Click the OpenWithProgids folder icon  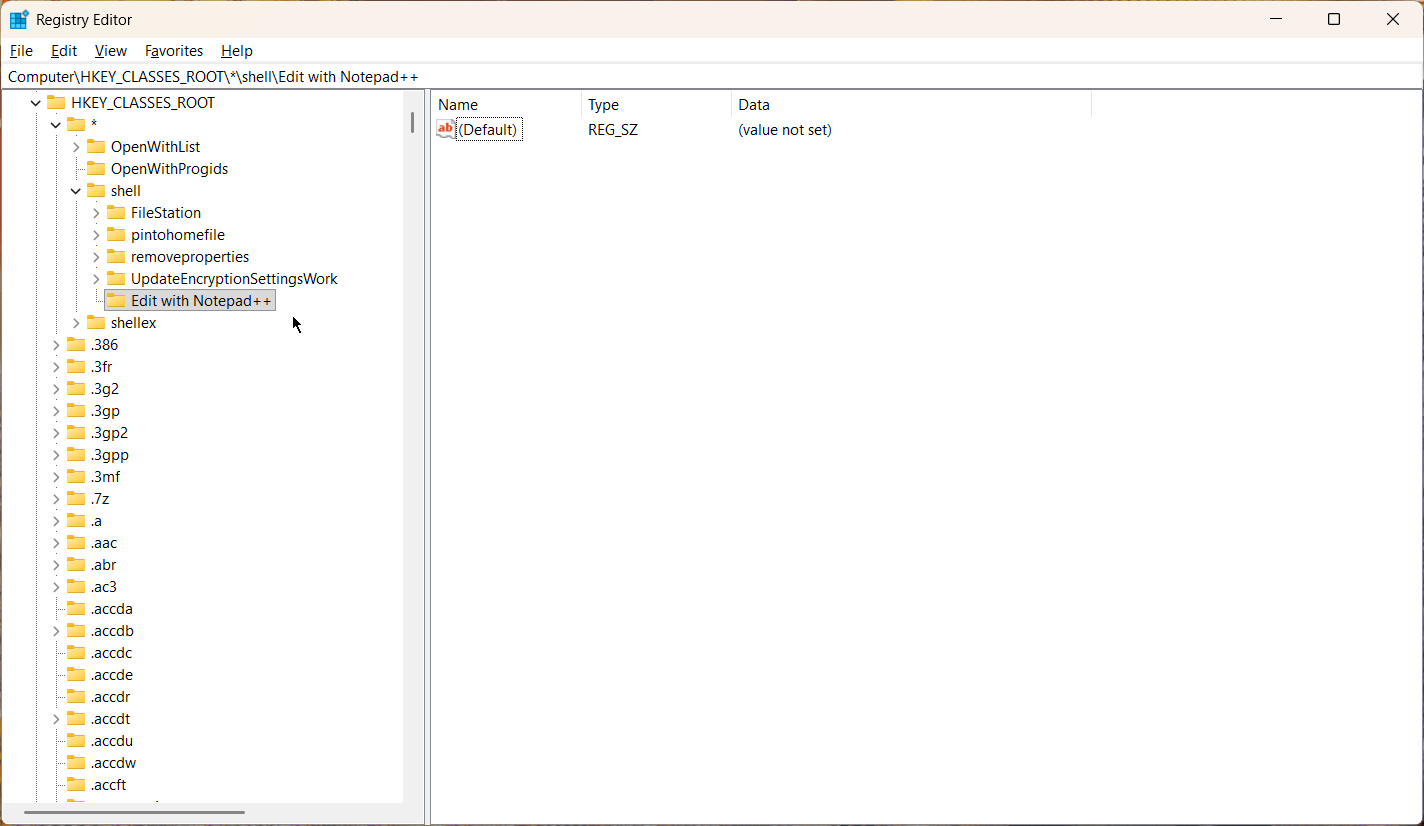[x=96, y=169]
